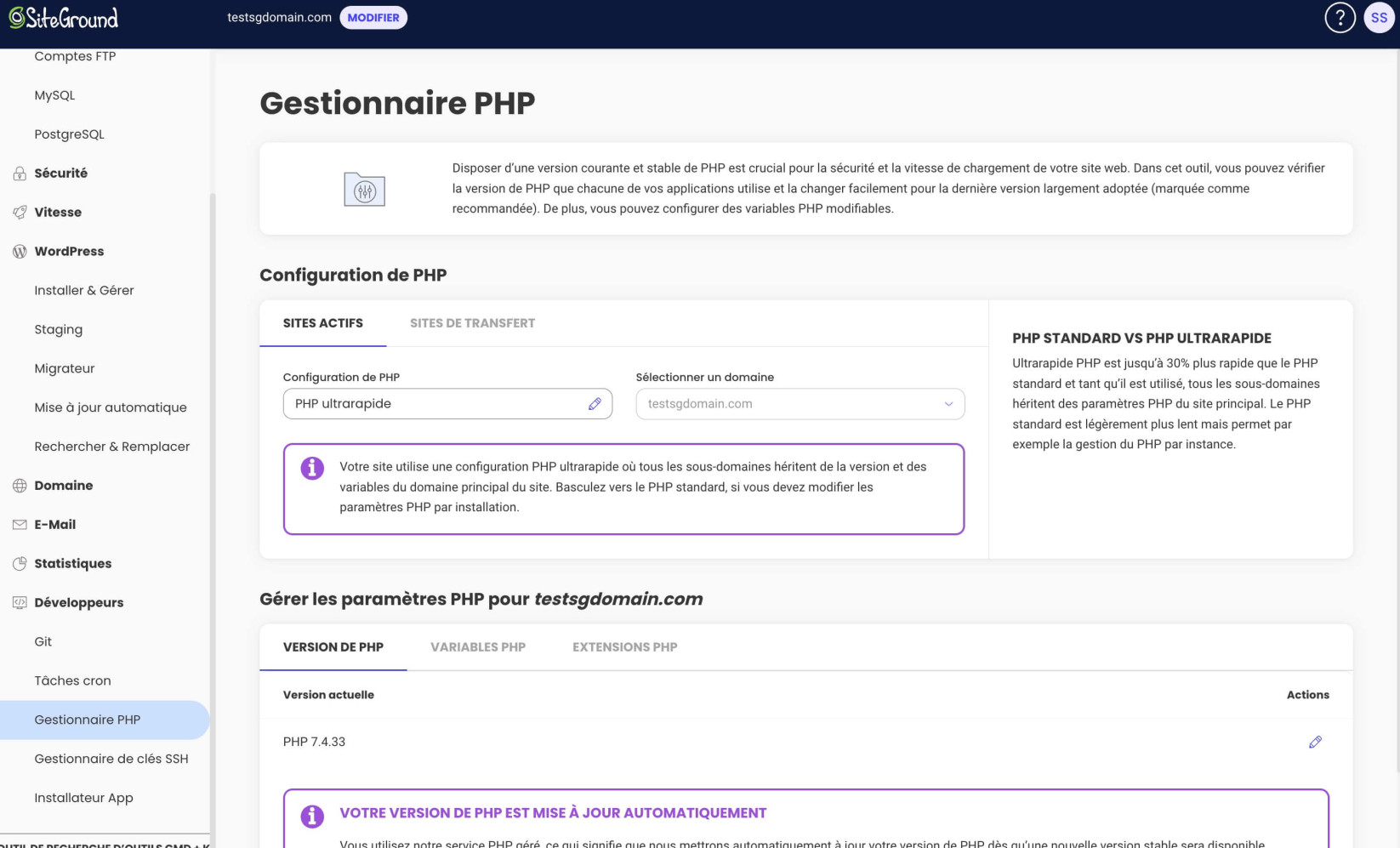1400x848 pixels.
Task: Open Migrateur in sidebar
Action: click(65, 369)
